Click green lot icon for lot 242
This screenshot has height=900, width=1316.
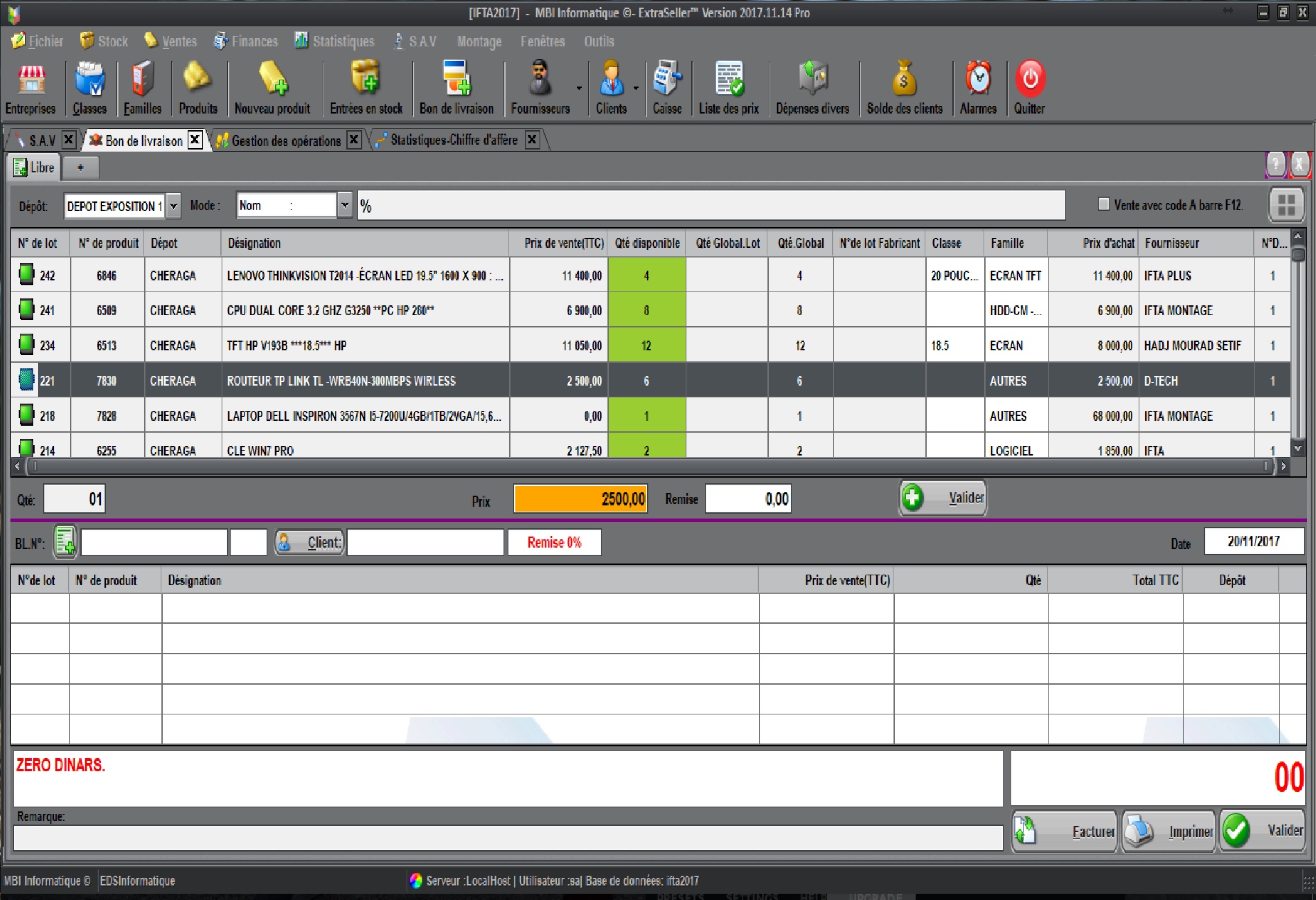point(26,275)
